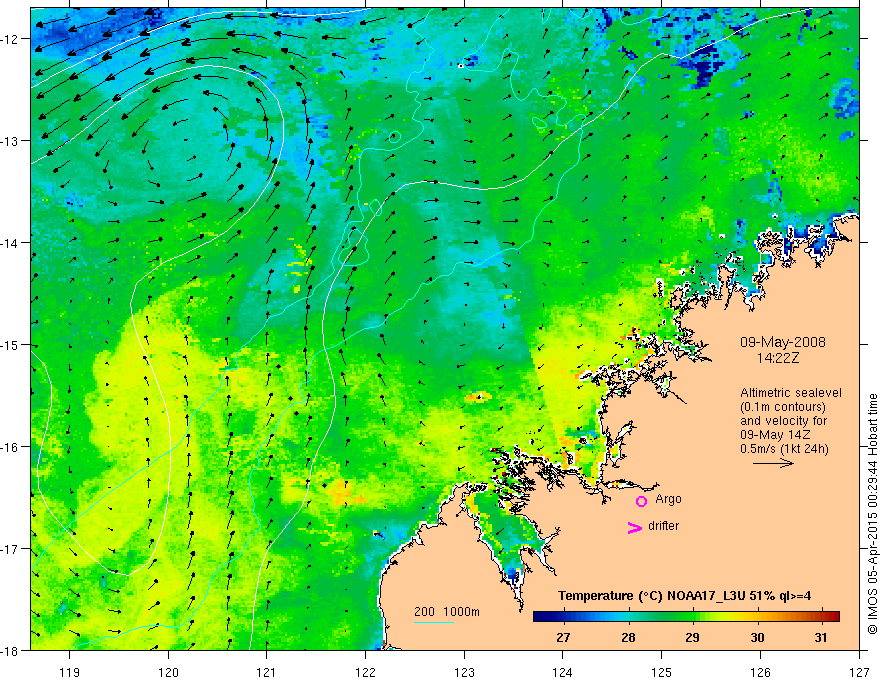
Task: Click latitude label -12
Action: [x=11, y=39]
